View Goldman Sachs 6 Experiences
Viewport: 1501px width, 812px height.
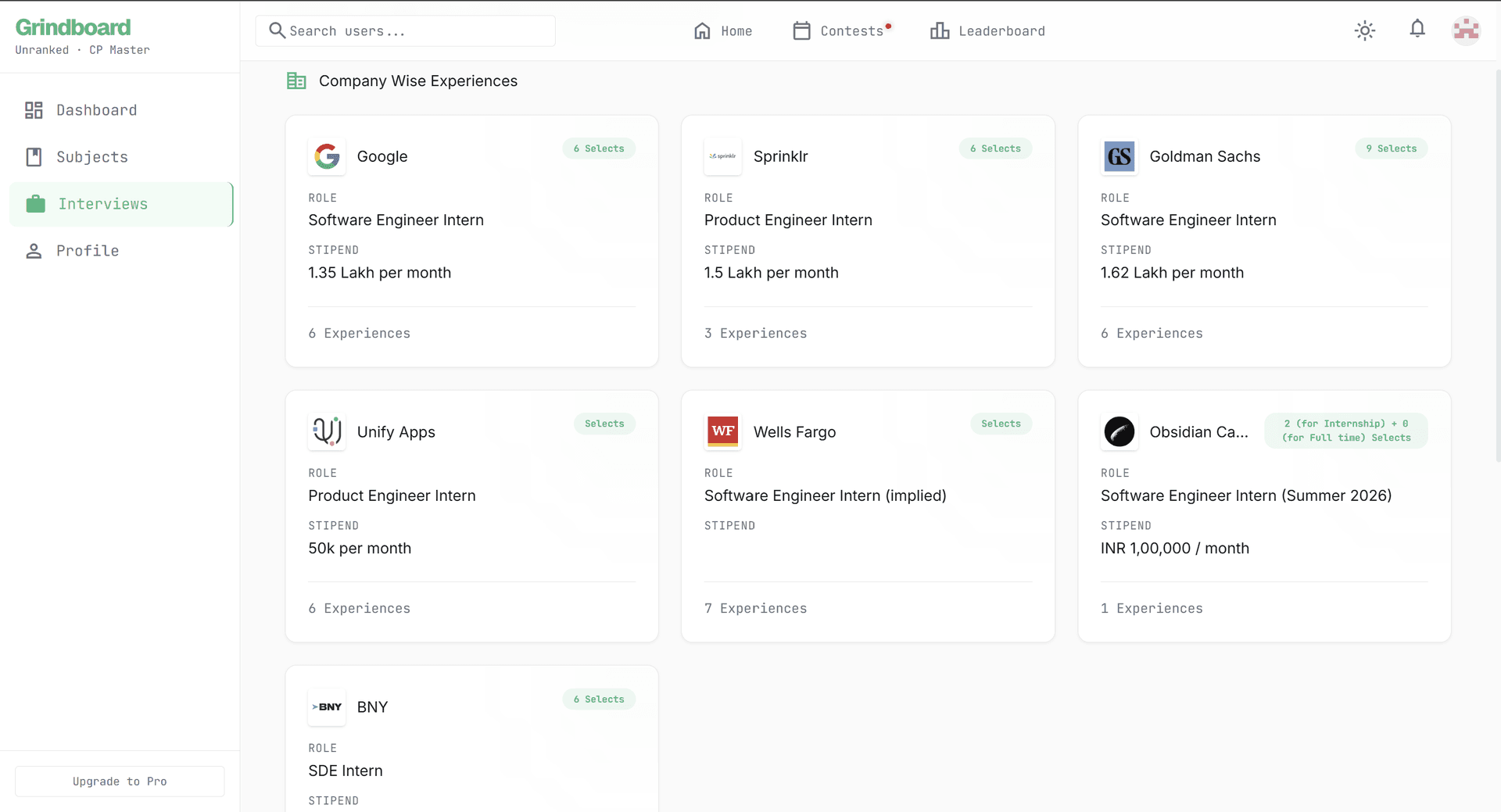point(1152,334)
